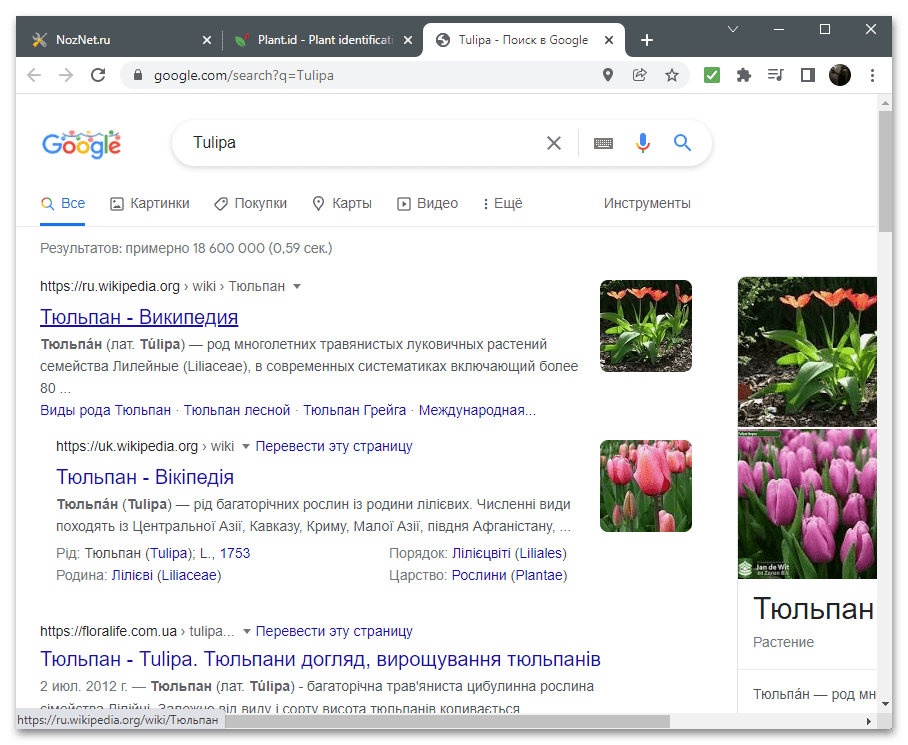This screenshot has height=745, width=908.
Task: Open the Tulipa genus link
Action: point(169,553)
